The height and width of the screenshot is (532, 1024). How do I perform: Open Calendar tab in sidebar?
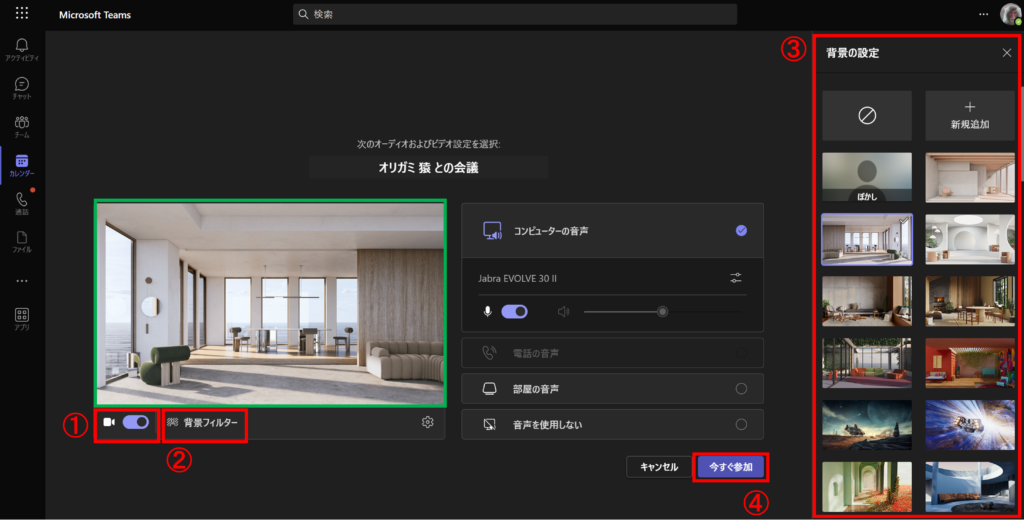click(22, 164)
